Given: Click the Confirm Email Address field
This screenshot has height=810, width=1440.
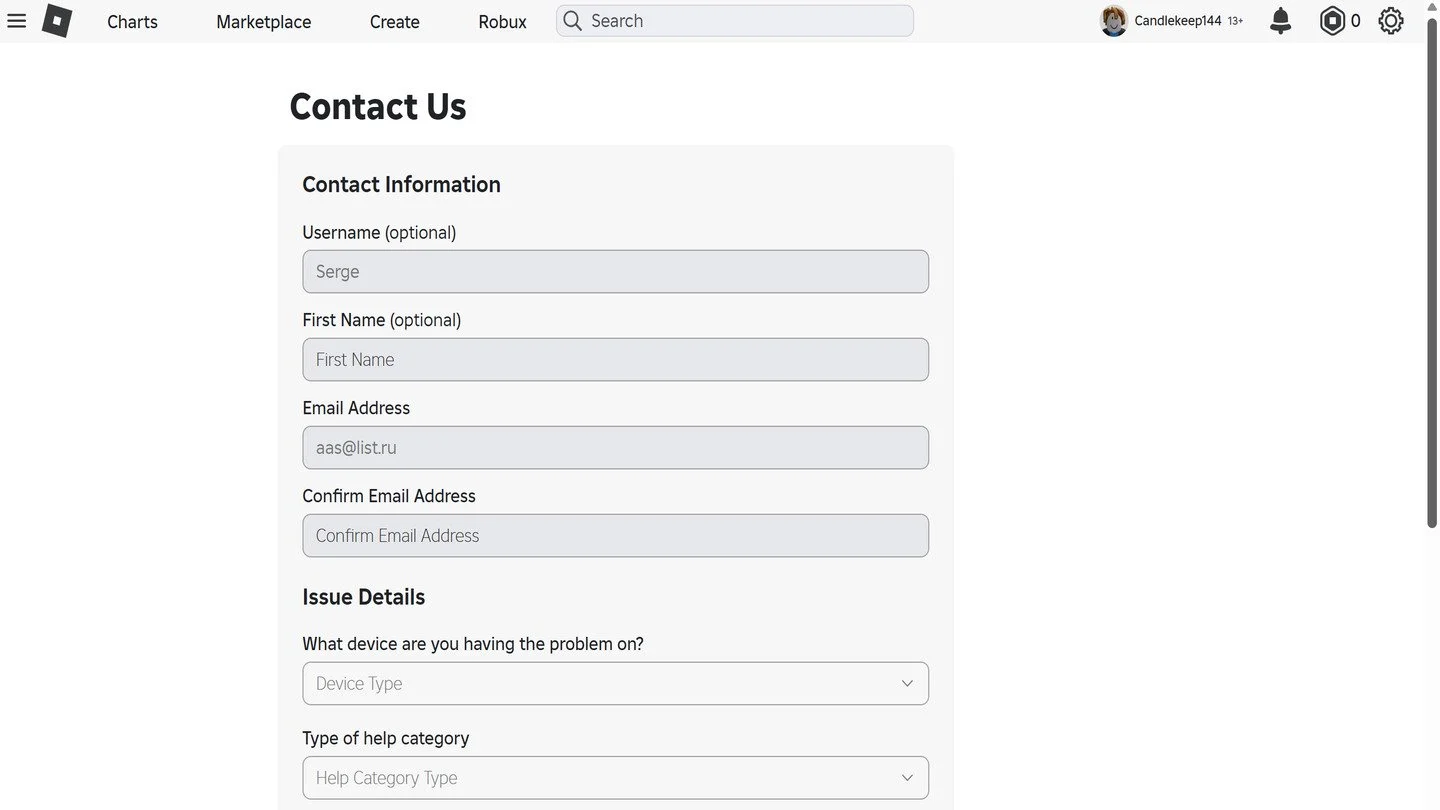Looking at the screenshot, I should tap(615, 535).
